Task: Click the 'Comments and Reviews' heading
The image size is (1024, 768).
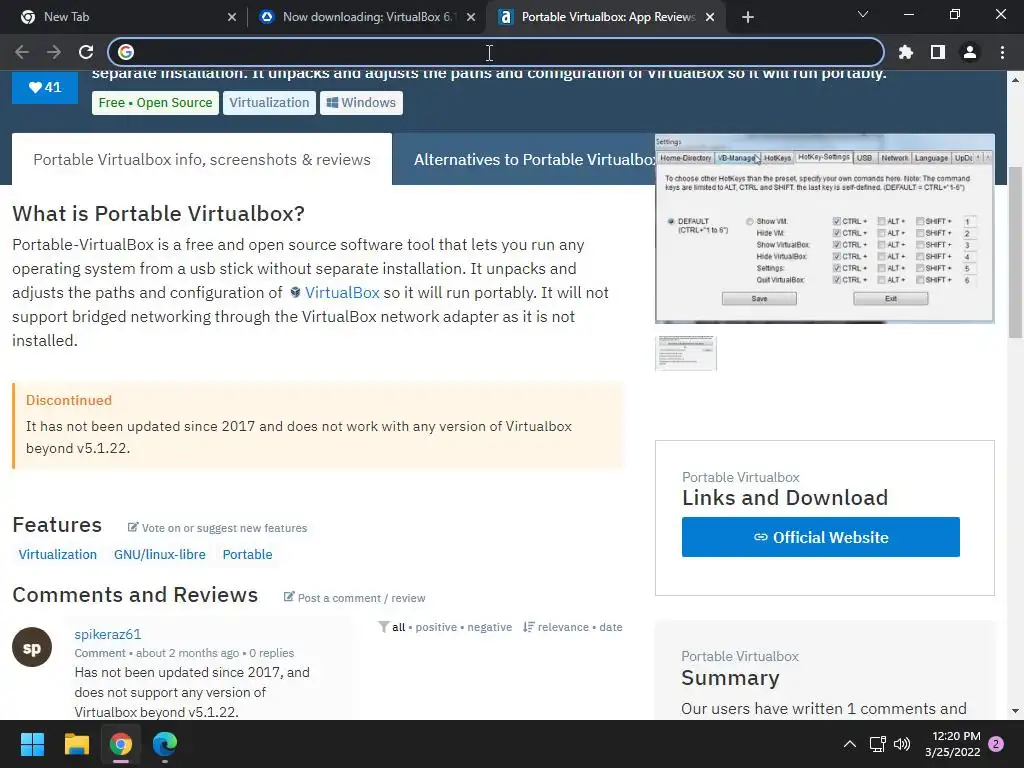Action: [135, 595]
